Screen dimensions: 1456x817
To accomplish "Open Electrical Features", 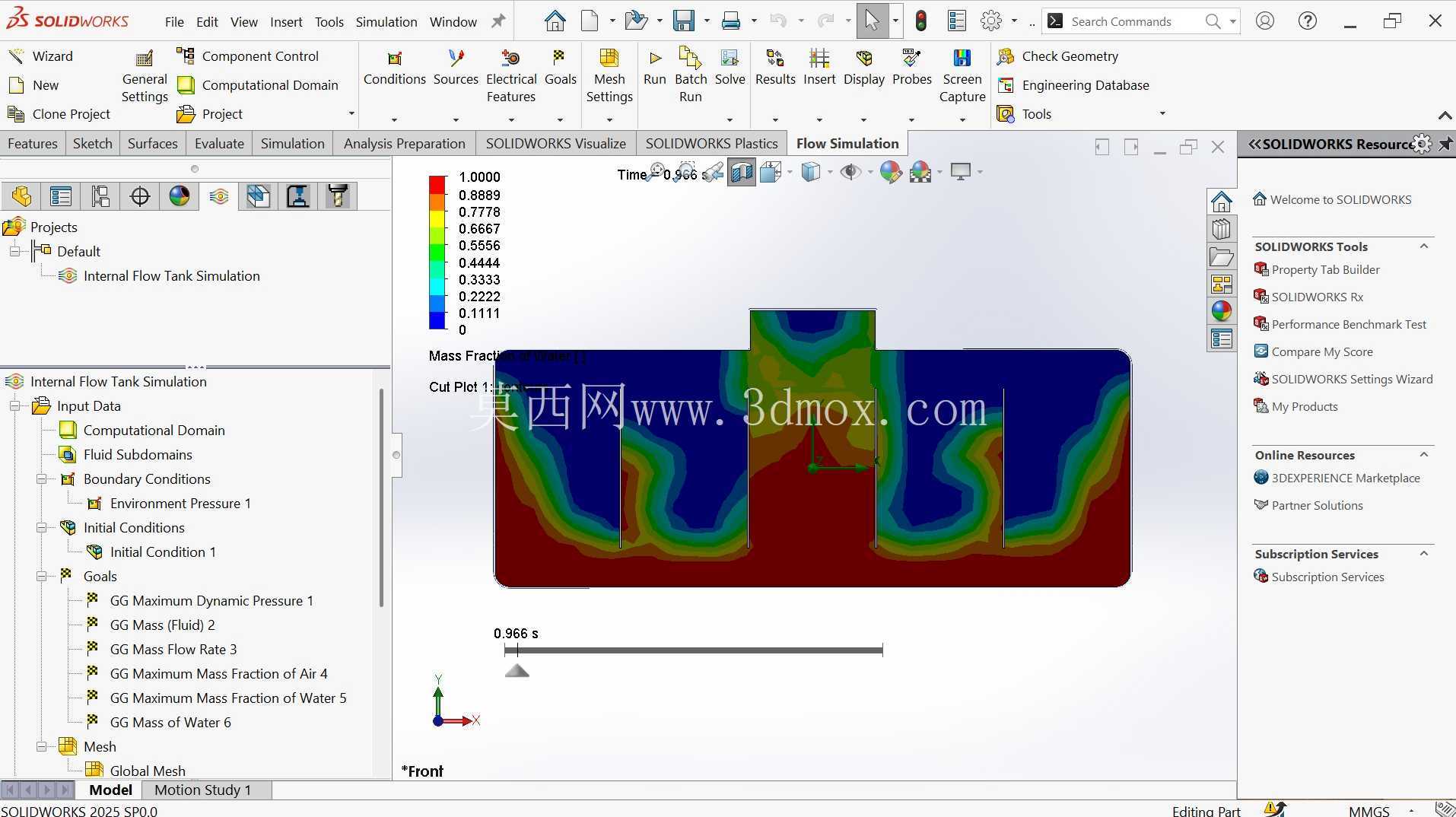I will click(511, 77).
